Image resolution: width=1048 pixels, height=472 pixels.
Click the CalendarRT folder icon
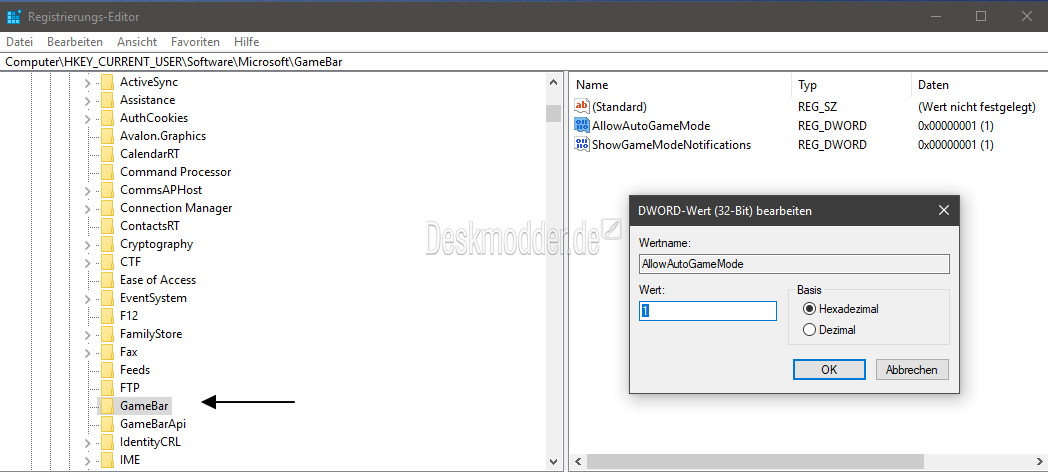tap(107, 154)
